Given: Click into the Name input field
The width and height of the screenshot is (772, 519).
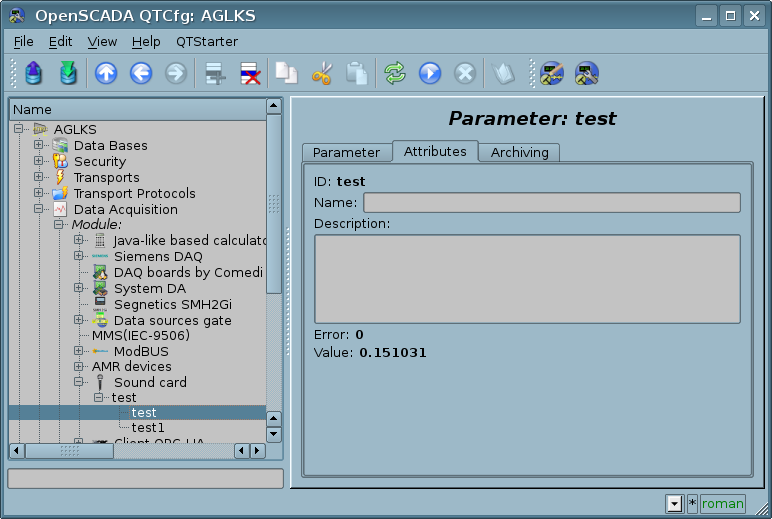Looking at the screenshot, I should click(551, 203).
